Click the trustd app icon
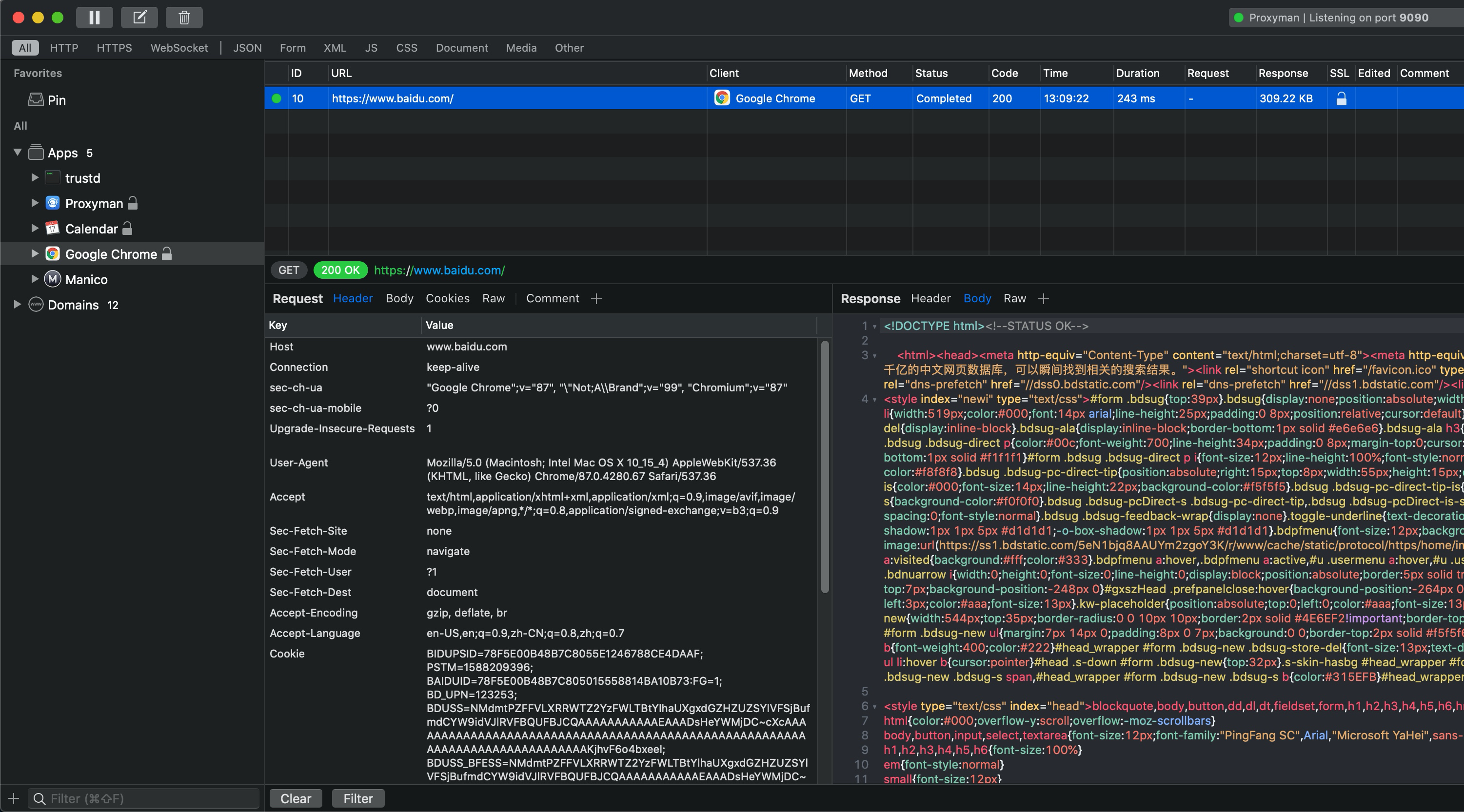The height and width of the screenshot is (812, 1464). pyautogui.click(x=52, y=178)
